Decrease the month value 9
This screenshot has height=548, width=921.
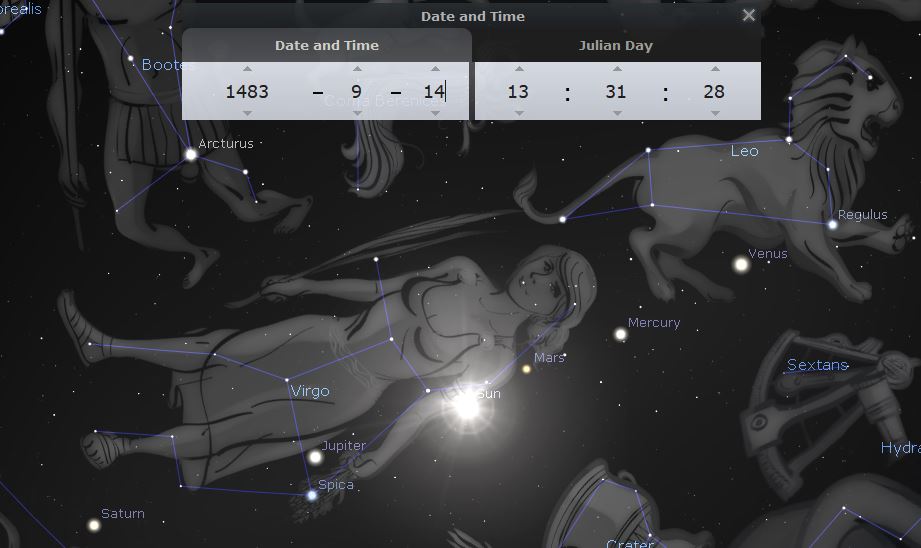tap(357, 113)
